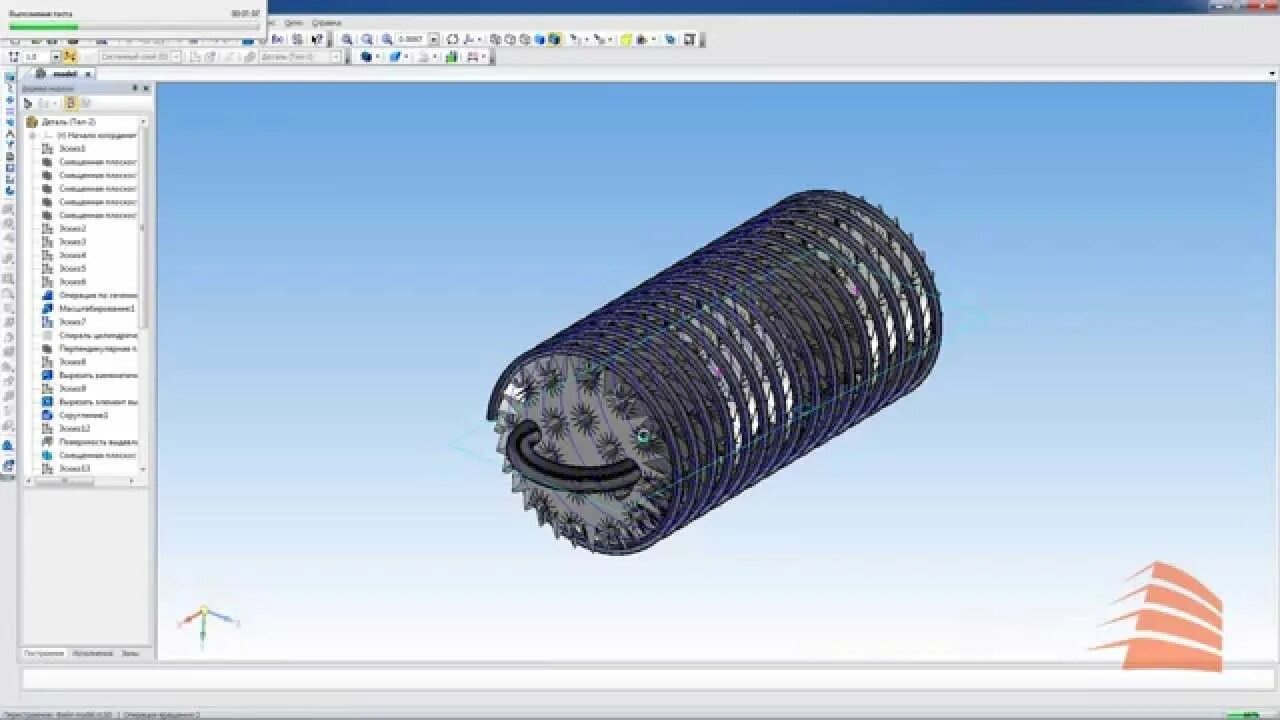Open the Справка menu

[x=326, y=22]
